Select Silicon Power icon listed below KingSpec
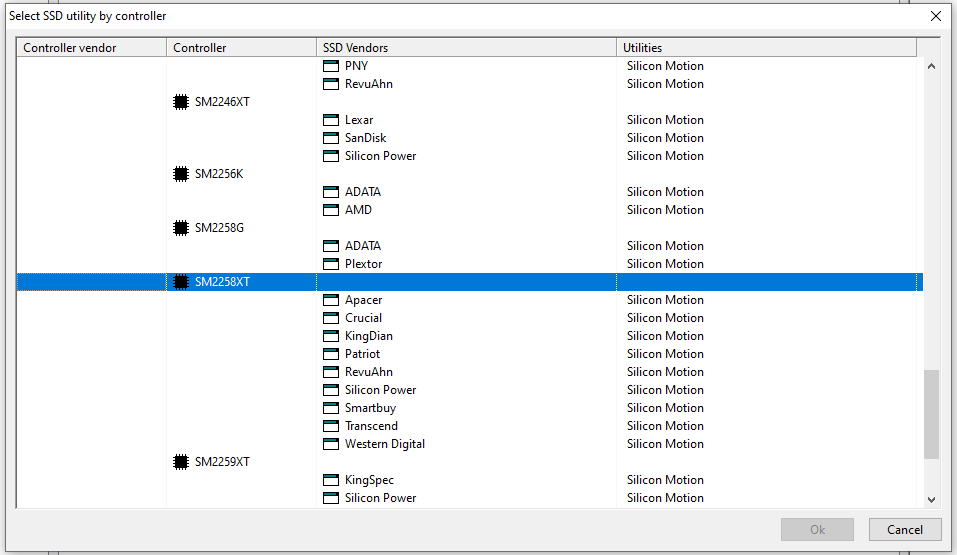This screenshot has width=957, height=555. click(x=331, y=498)
